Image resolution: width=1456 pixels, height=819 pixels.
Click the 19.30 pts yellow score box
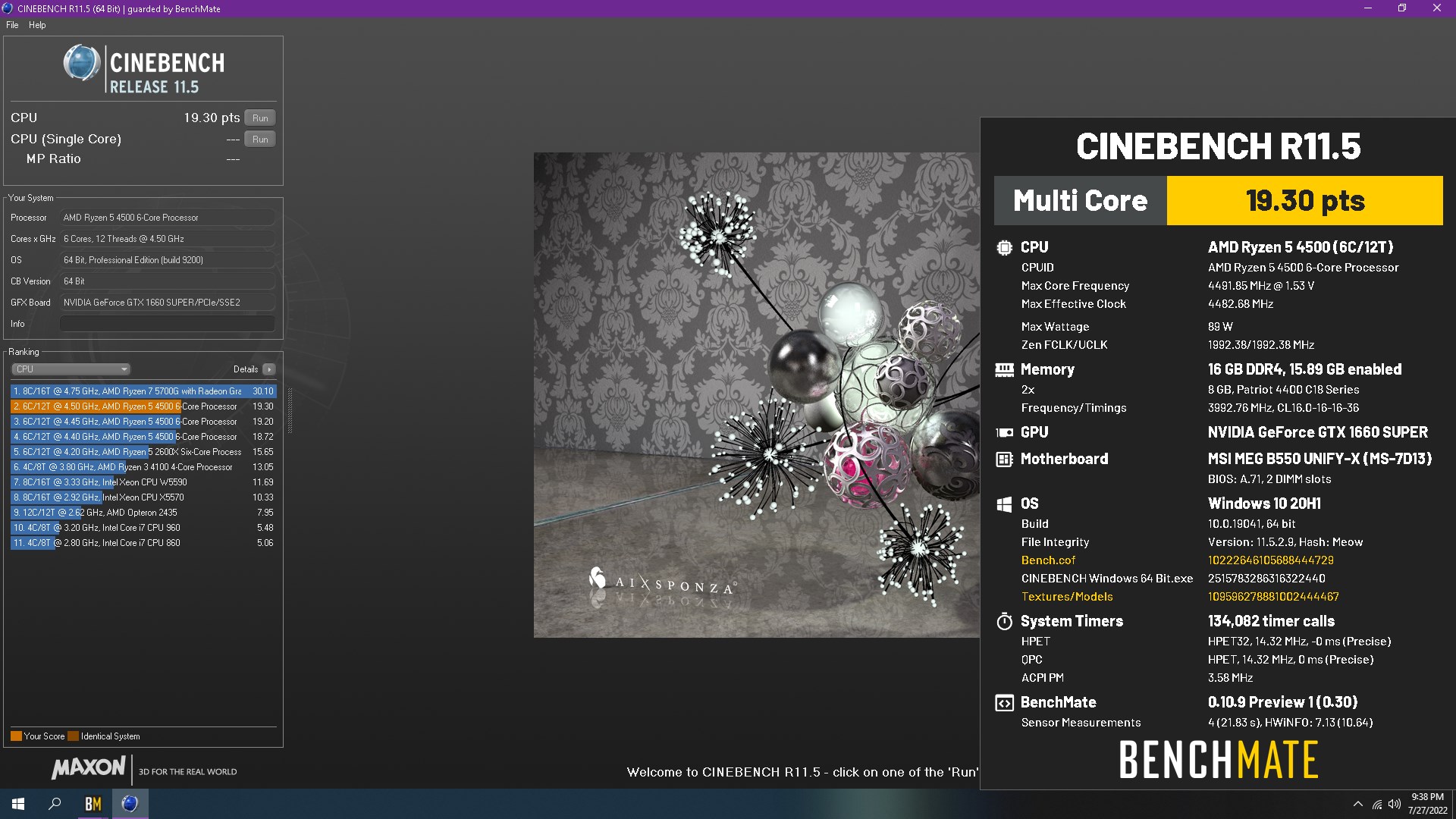pyautogui.click(x=1304, y=201)
